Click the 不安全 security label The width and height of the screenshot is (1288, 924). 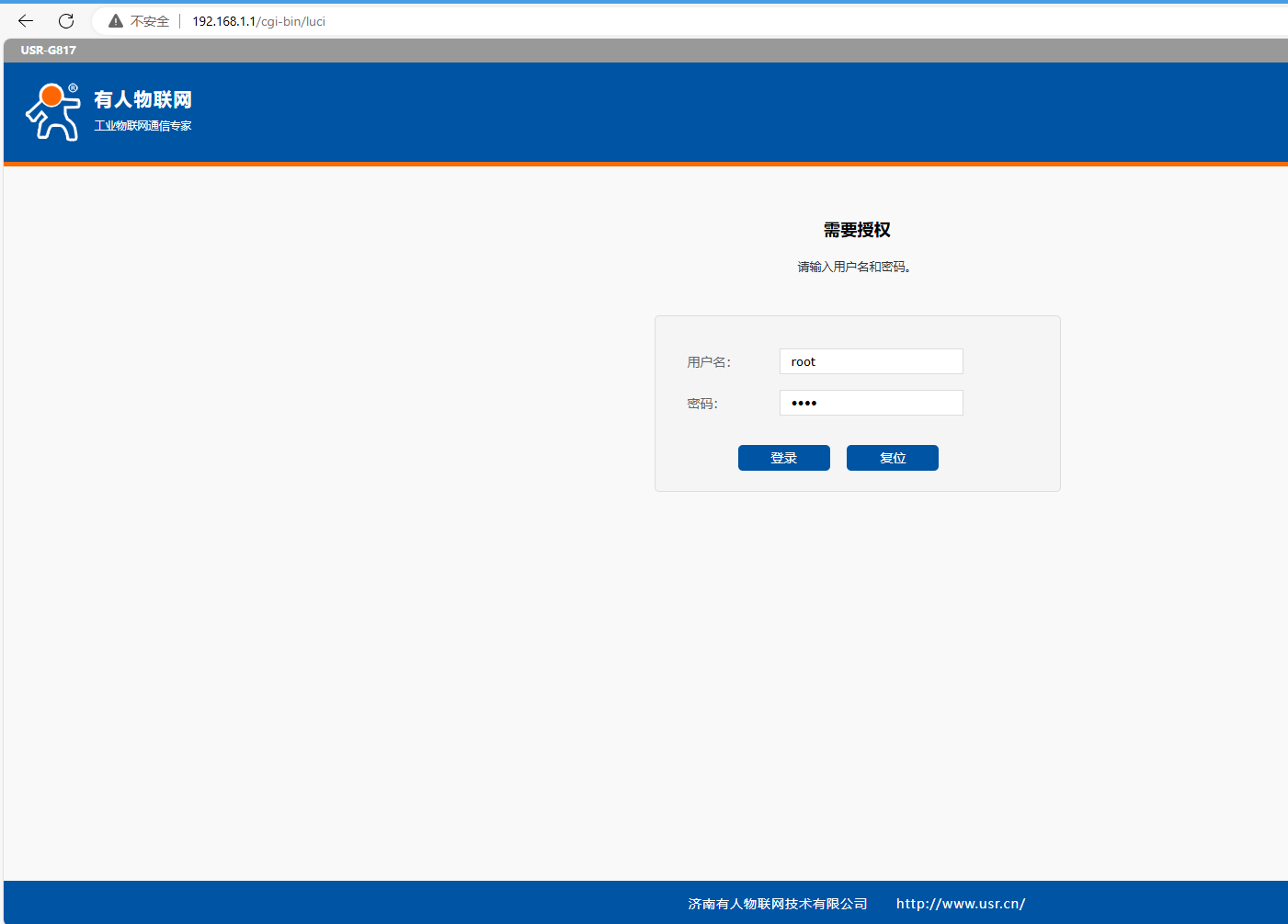[150, 21]
